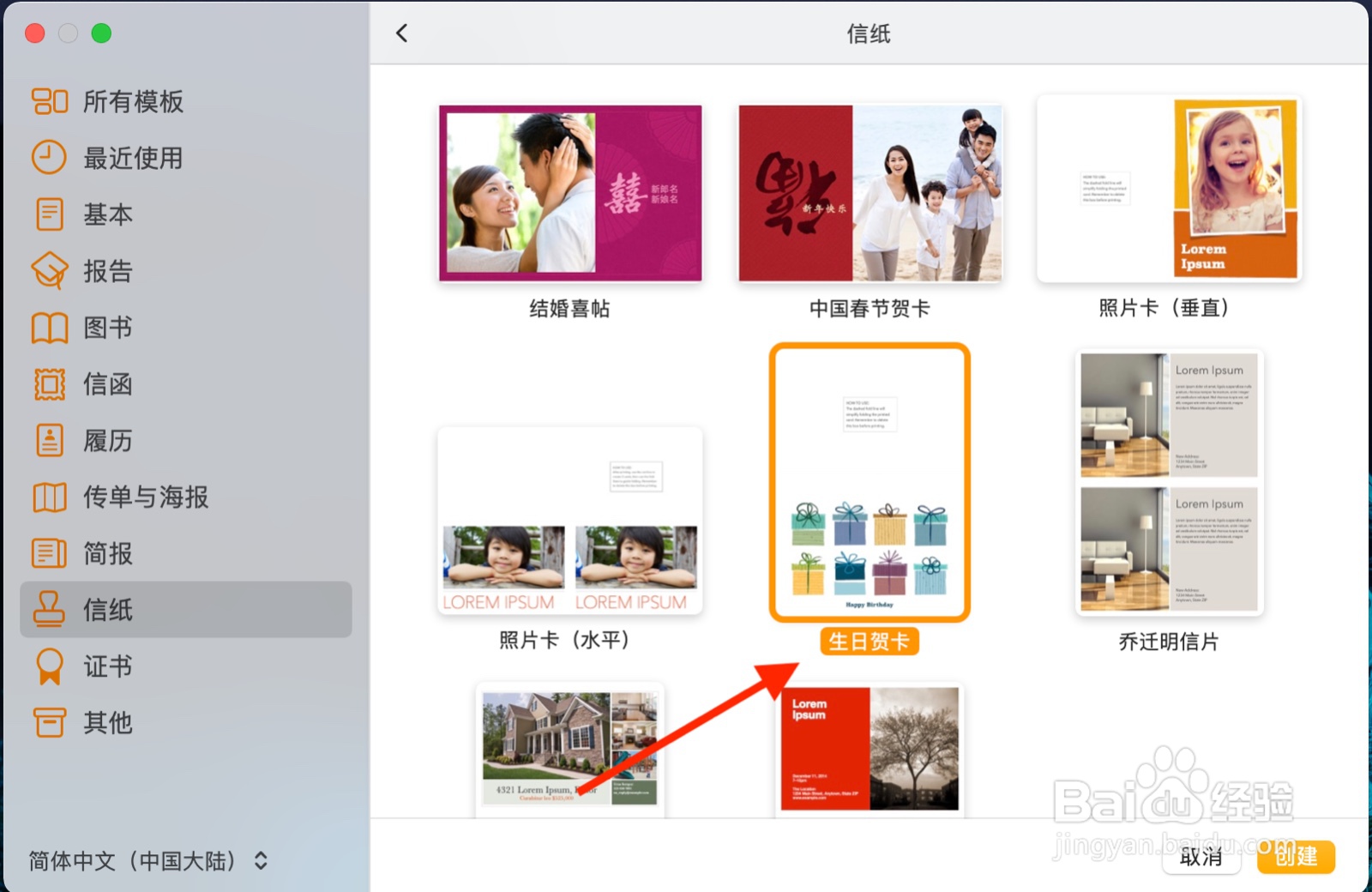Open the 简体中文（中国大陆）language selector
This screenshot has width=1372, height=892.
coord(133,861)
